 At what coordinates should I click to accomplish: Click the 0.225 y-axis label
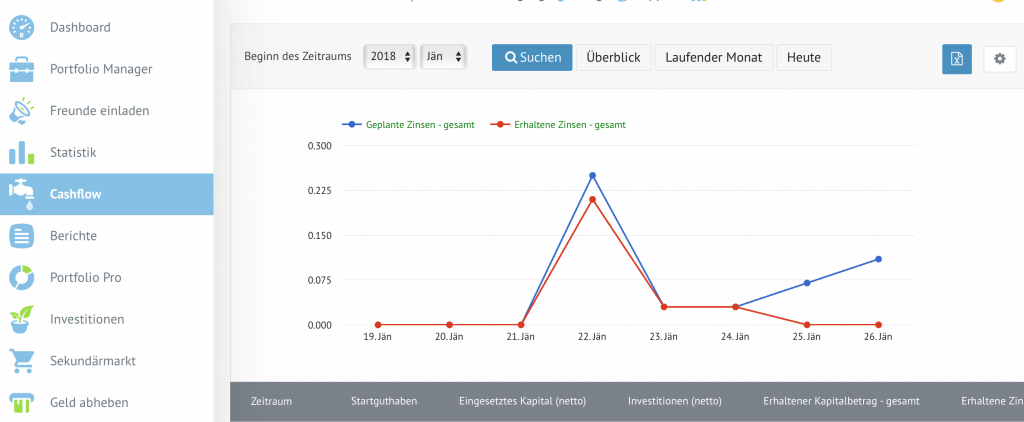(320, 191)
